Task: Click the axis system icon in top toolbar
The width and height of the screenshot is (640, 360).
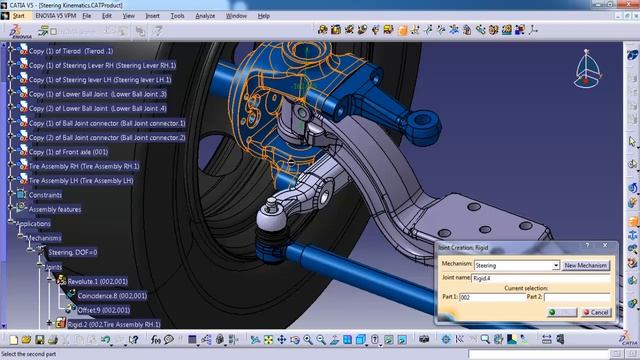Action: coord(533,30)
